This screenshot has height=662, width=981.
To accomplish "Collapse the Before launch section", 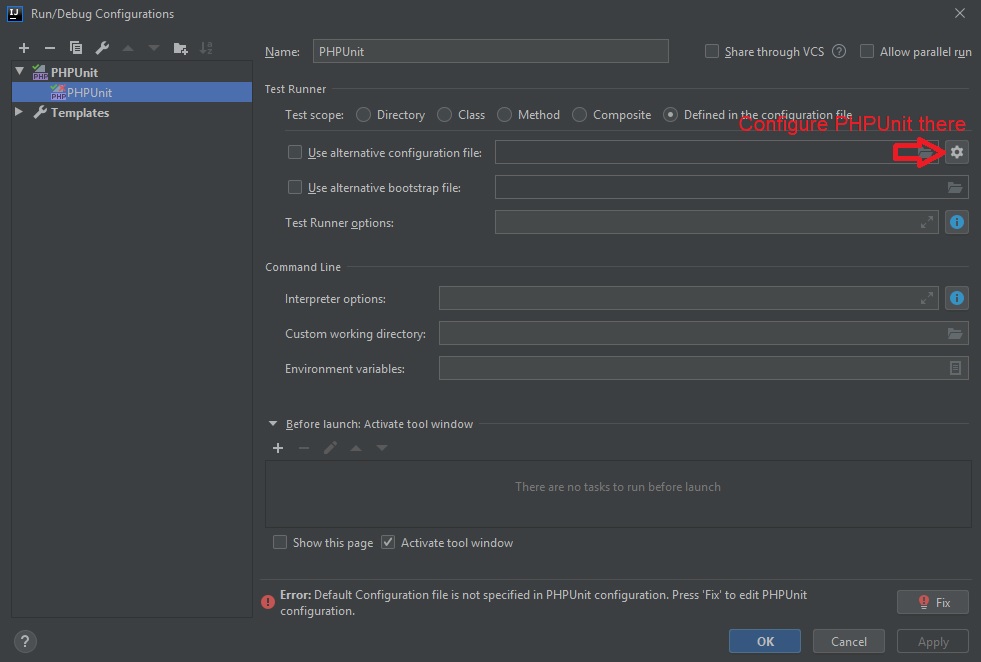I will [x=273, y=424].
